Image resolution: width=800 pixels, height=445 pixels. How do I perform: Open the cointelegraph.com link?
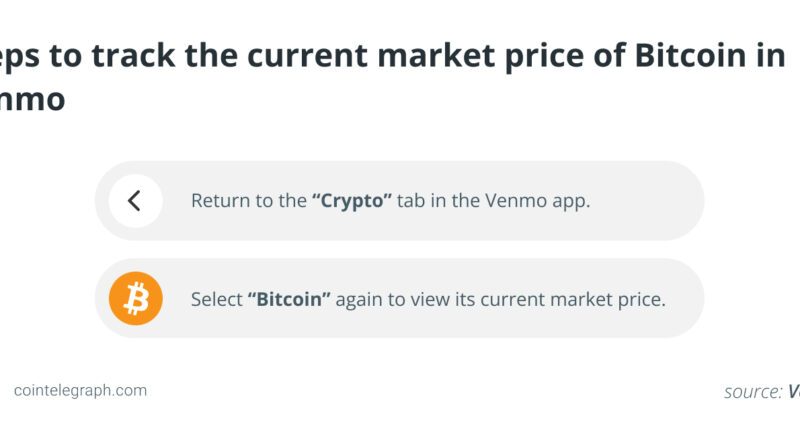tap(80, 391)
